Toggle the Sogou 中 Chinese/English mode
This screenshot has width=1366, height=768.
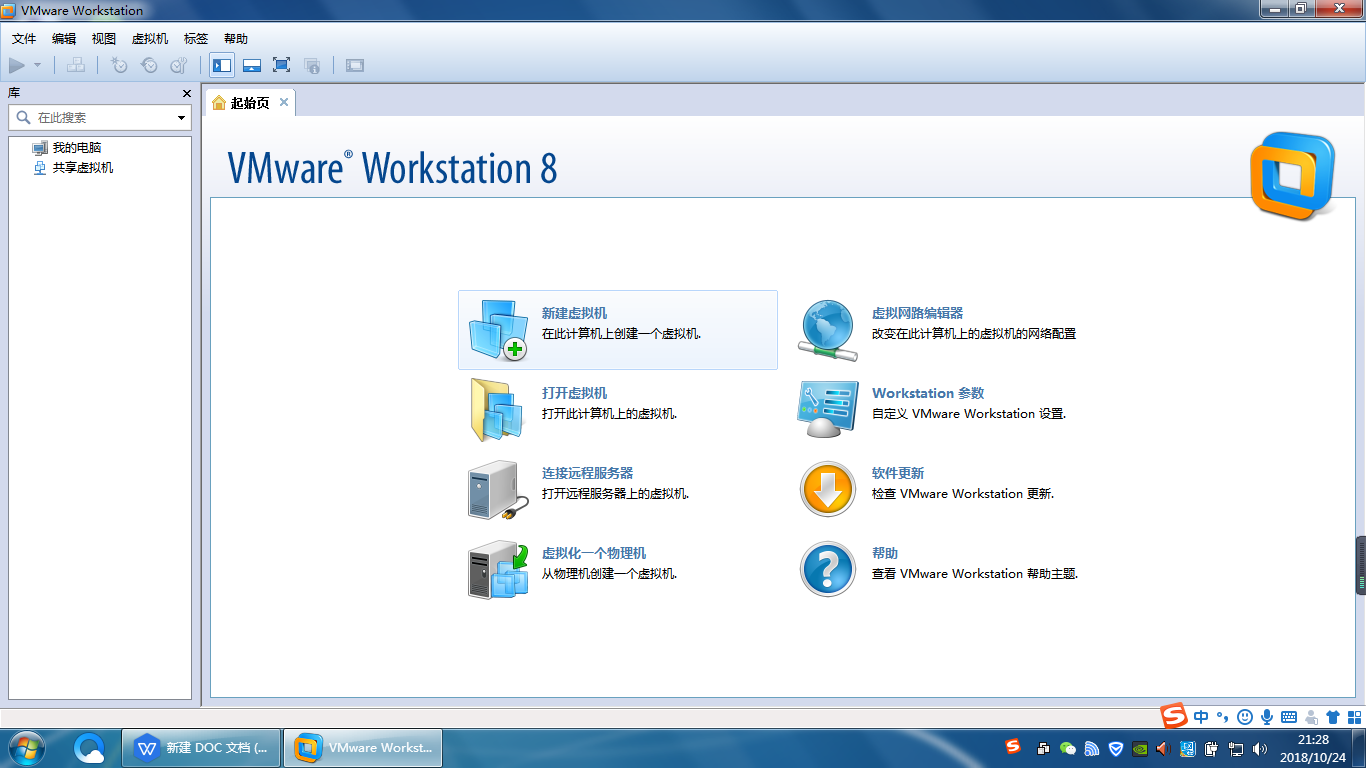click(x=1201, y=717)
